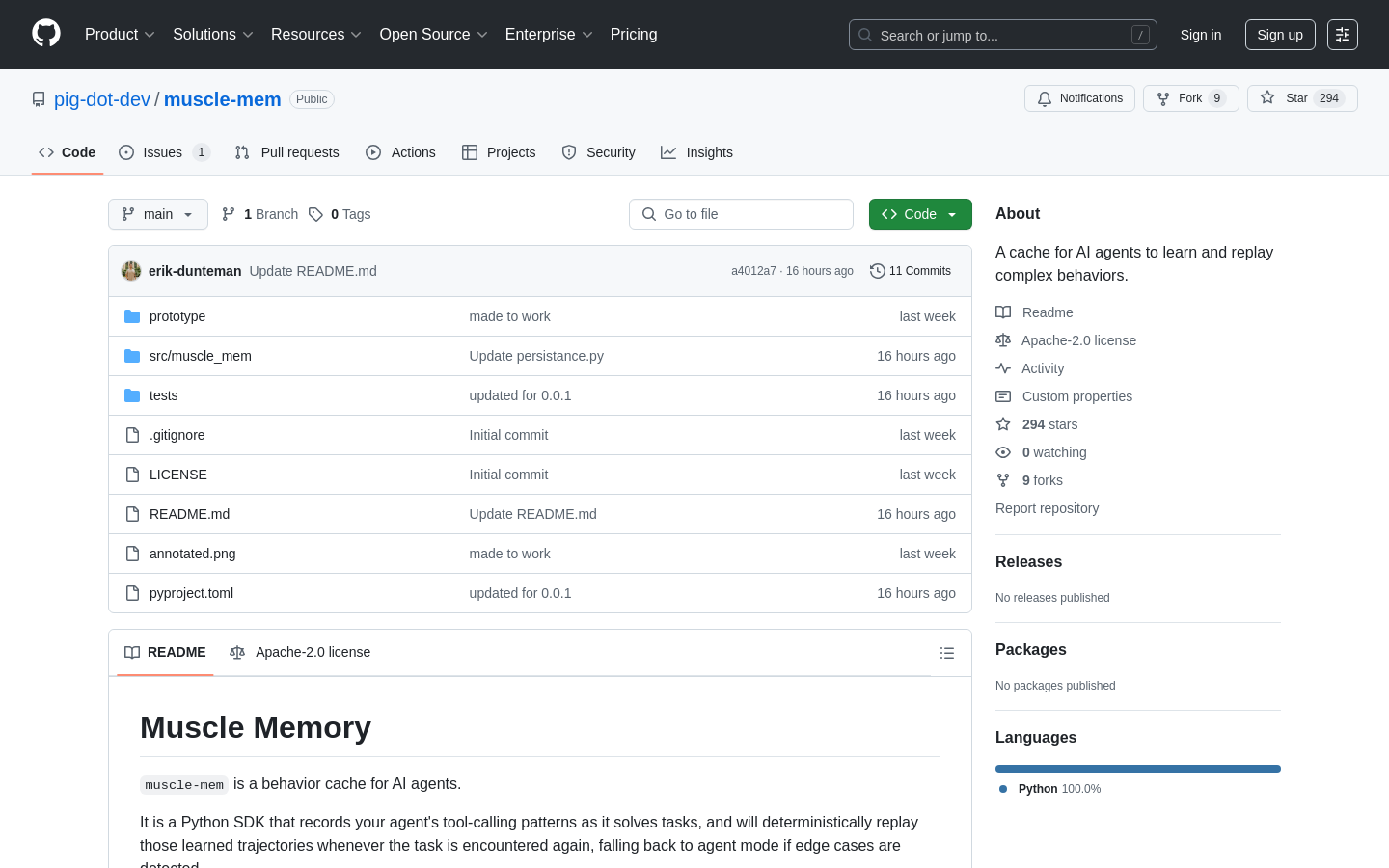Open the prototype folder
Image resolution: width=1389 pixels, height=868 pixels.
tap(177, 316)
